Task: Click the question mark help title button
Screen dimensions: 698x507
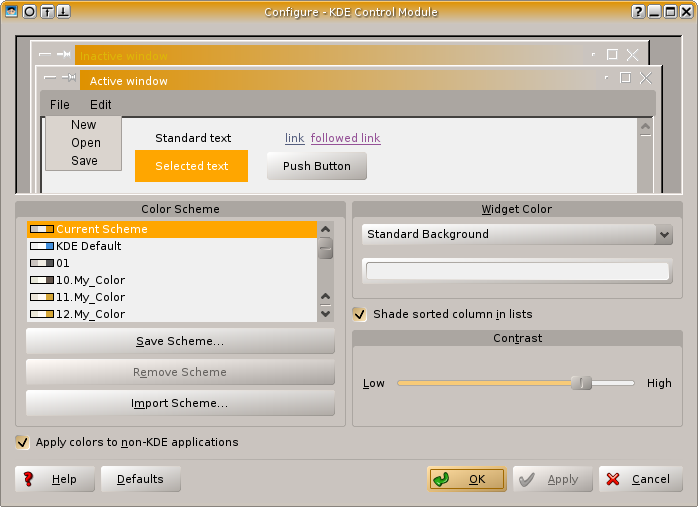Action: pos(638,11)
